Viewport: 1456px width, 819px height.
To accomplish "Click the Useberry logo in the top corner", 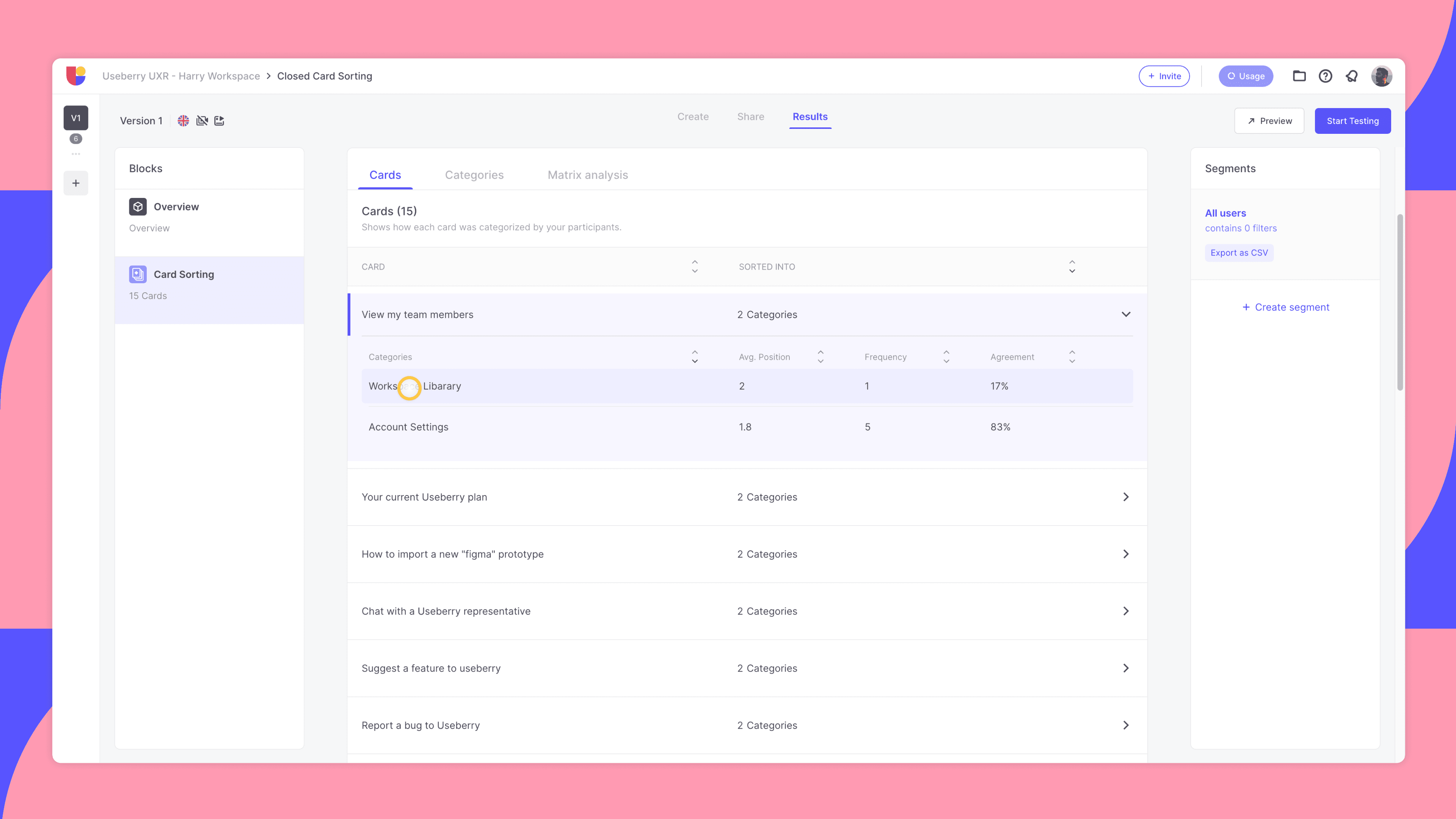I will point(77,76).
